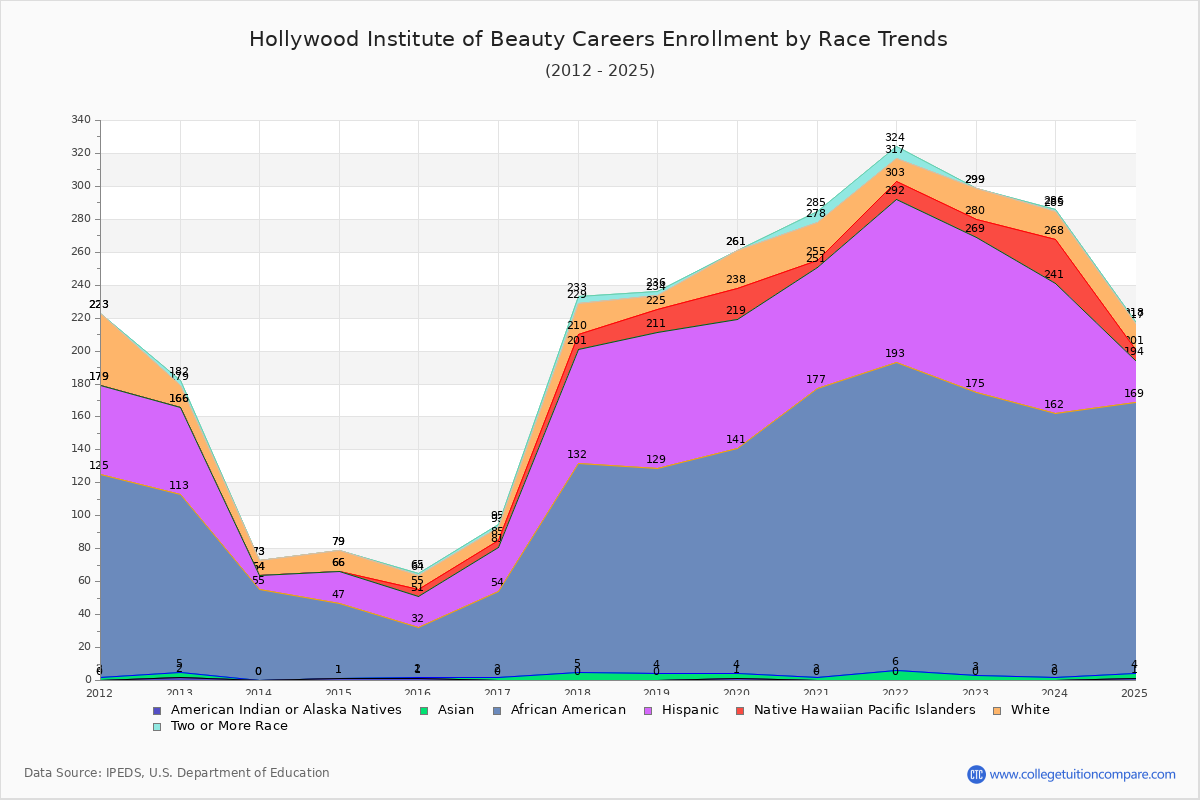Click the Data Source IPEDS caption

(x=177, y=773)
